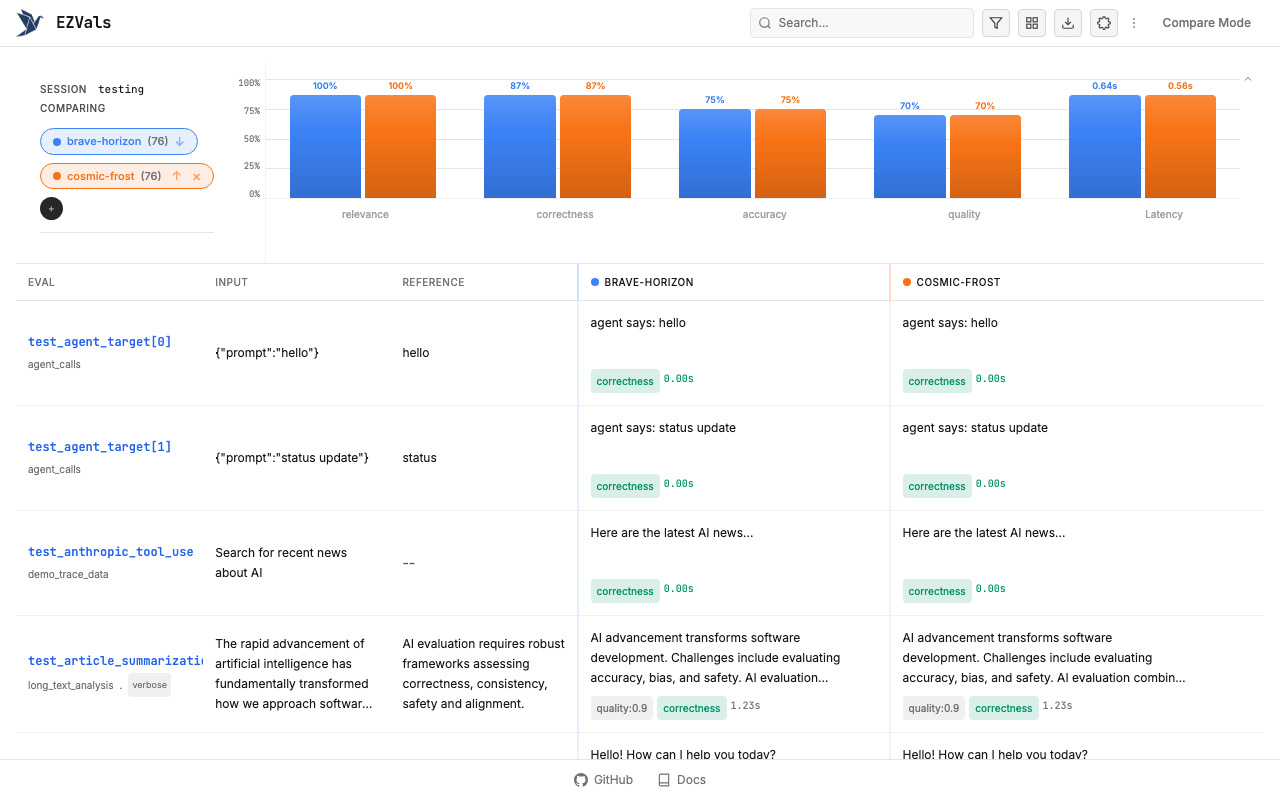This screenshot has height=800, width=1280.
Task: Click the session name 'testing'
Action: 121,89
